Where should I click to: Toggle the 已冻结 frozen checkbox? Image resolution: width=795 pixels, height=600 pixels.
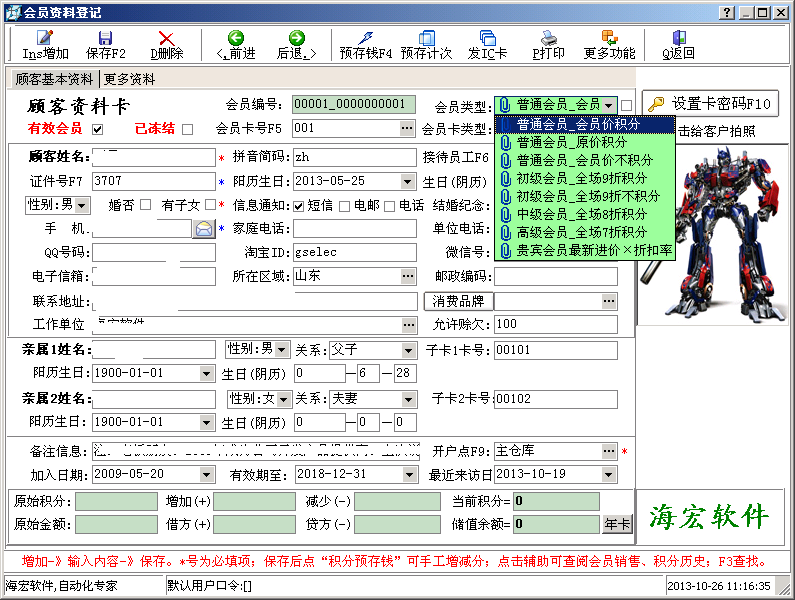(x=187, y=129)
